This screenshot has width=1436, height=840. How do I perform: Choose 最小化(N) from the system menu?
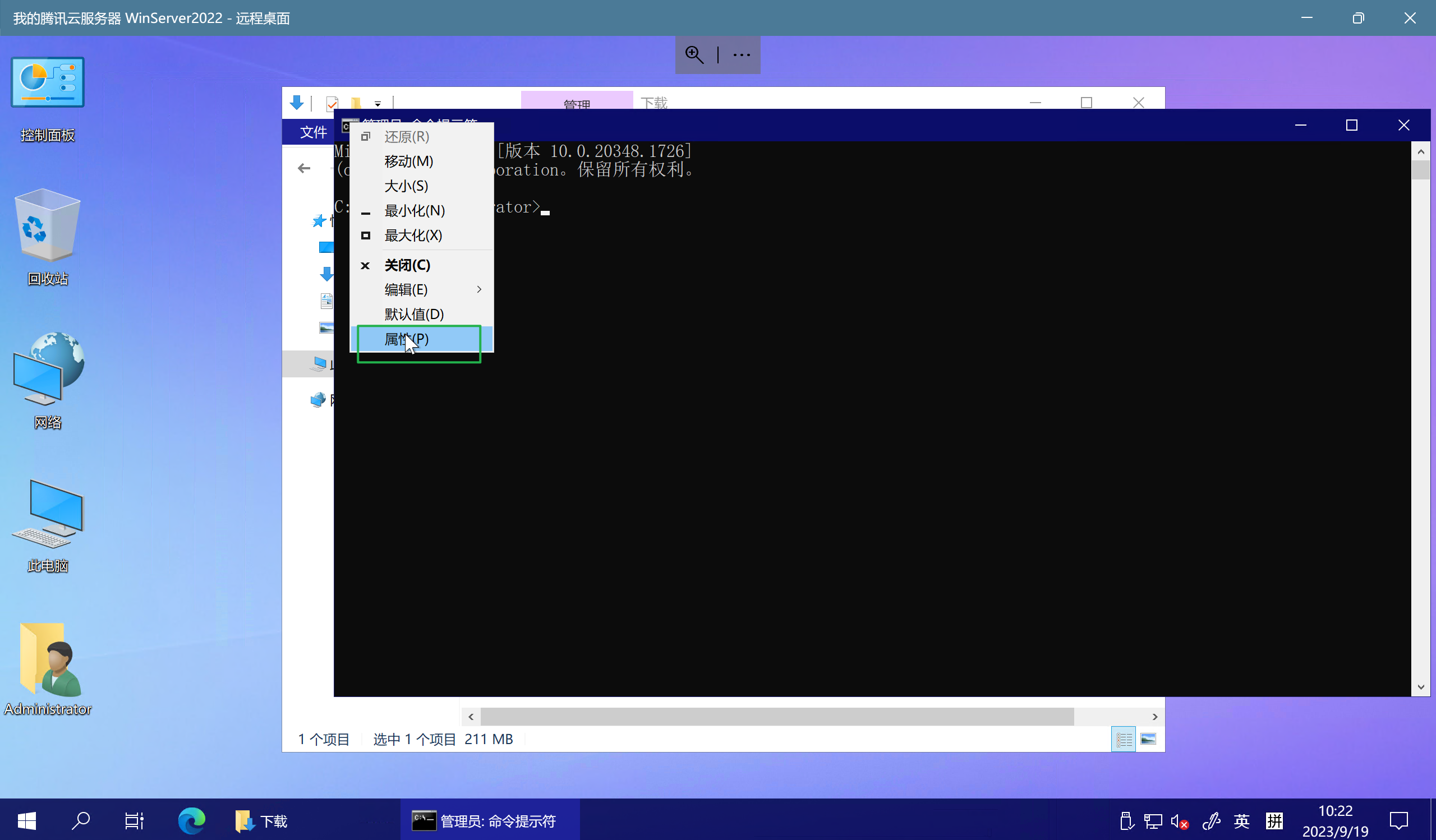(x=422, y=211)
